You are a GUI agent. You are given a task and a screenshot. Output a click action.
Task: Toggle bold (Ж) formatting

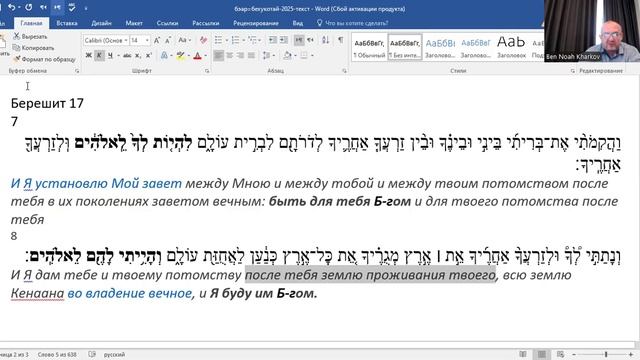(89, 55)
